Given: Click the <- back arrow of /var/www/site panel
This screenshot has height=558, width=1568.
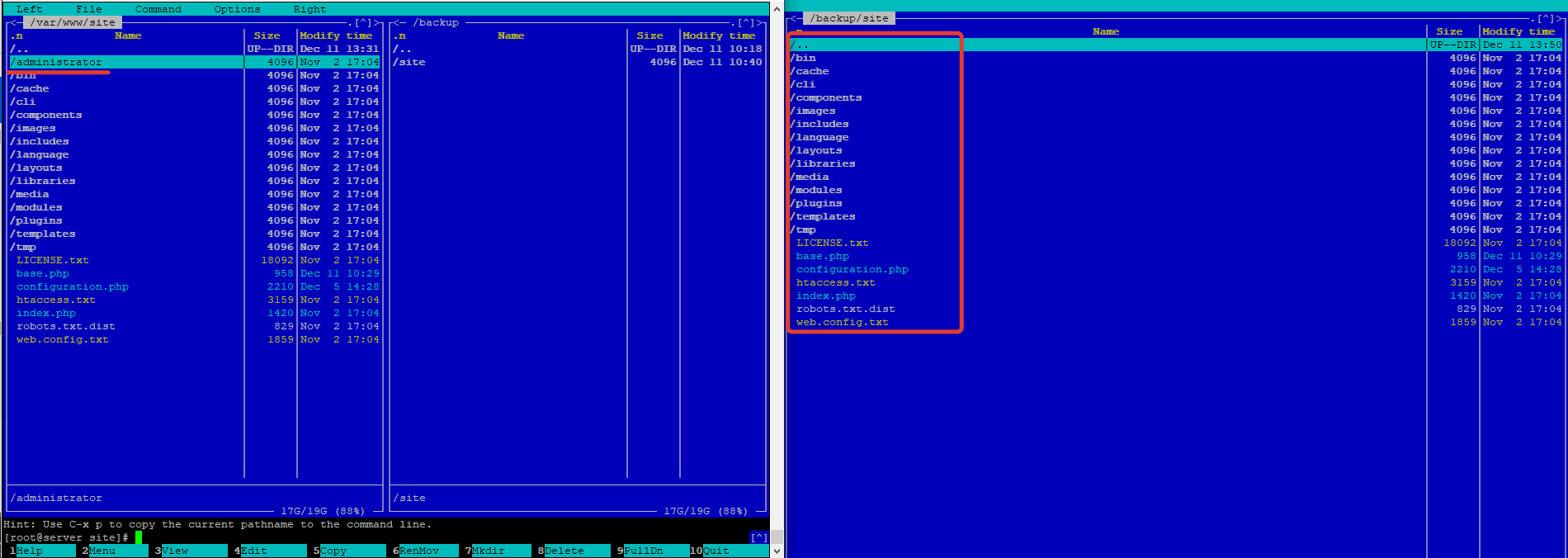Looking at the screenshot, I should click(16, 22).
